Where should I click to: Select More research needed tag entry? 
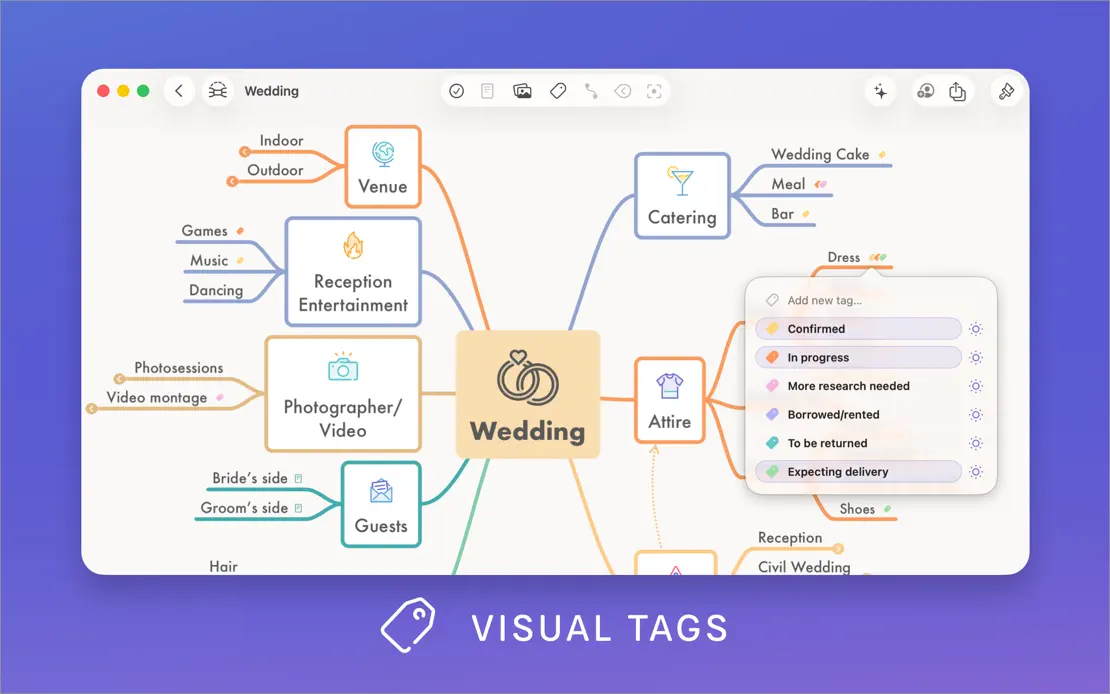858,386
